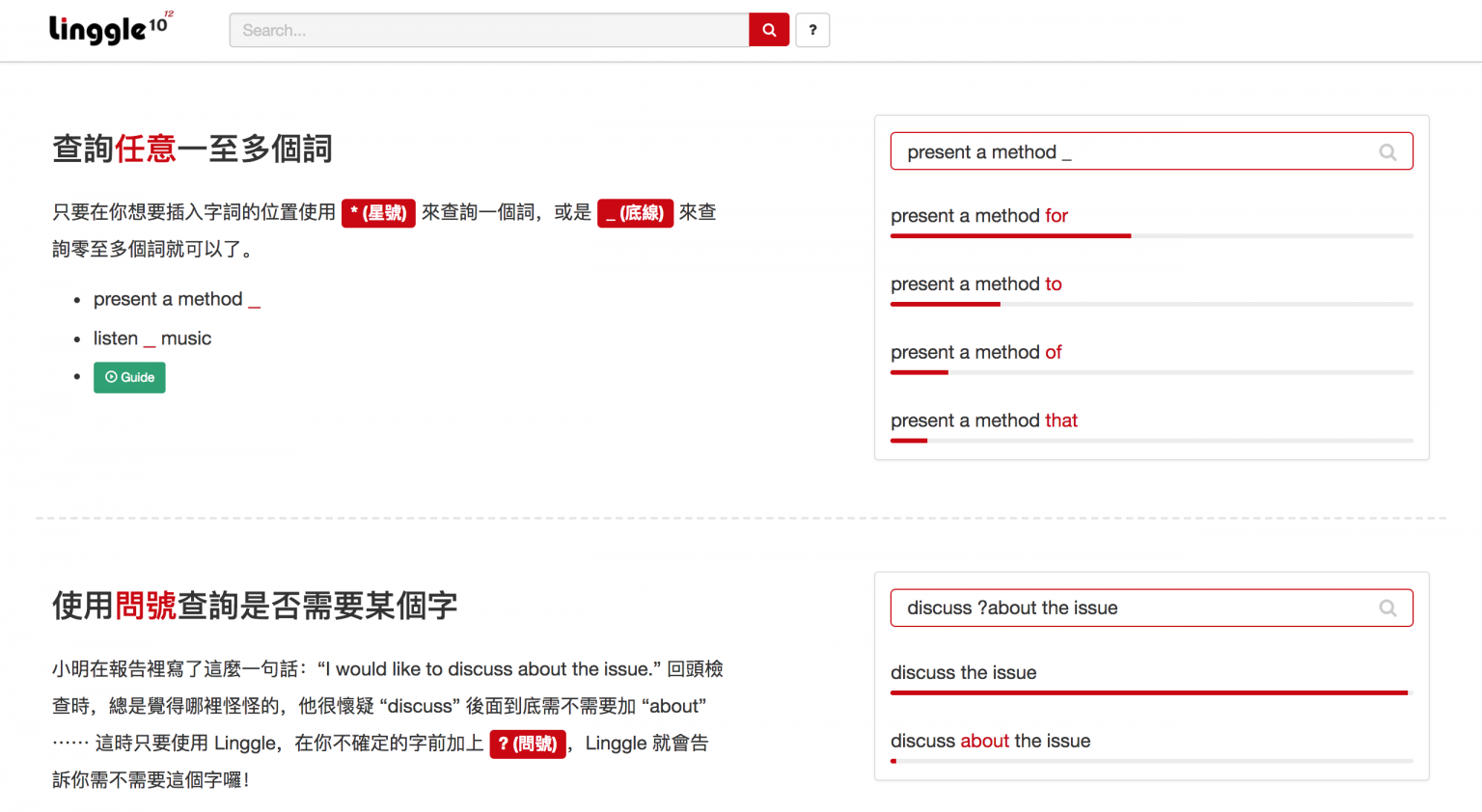Viewport: 1482px width, 812px height.
Task: Open help via the question mark icon
Action: pyautogui.click(x=812, y=30)
